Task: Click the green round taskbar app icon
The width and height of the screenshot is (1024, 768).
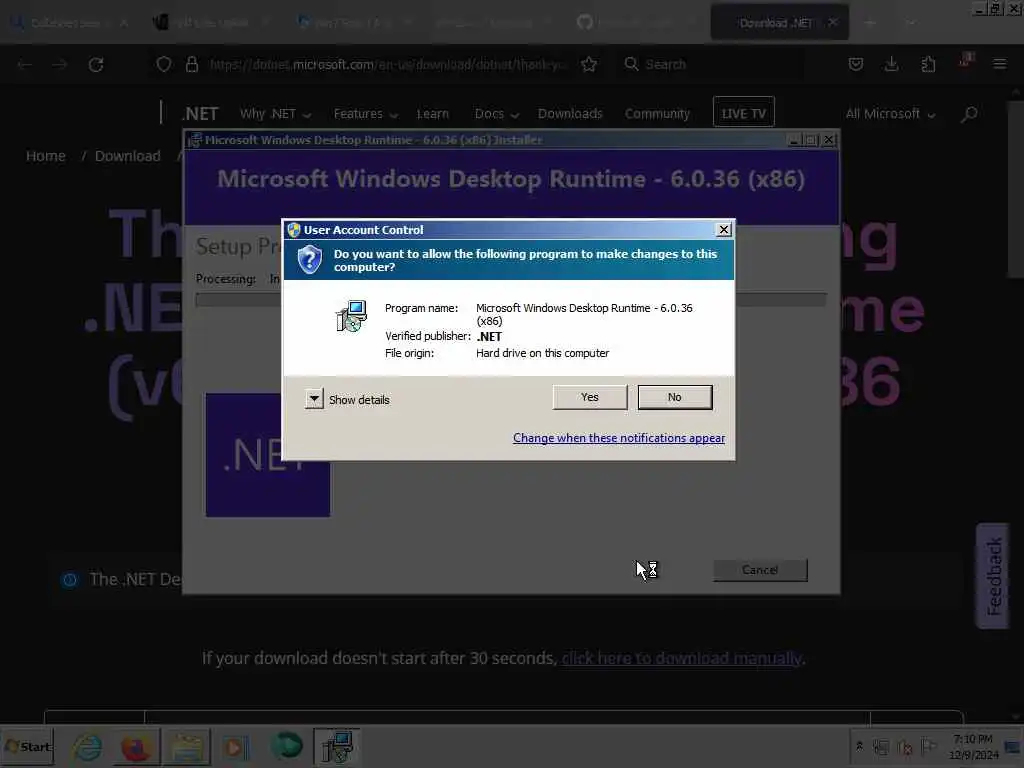Action: pos(286,746)
